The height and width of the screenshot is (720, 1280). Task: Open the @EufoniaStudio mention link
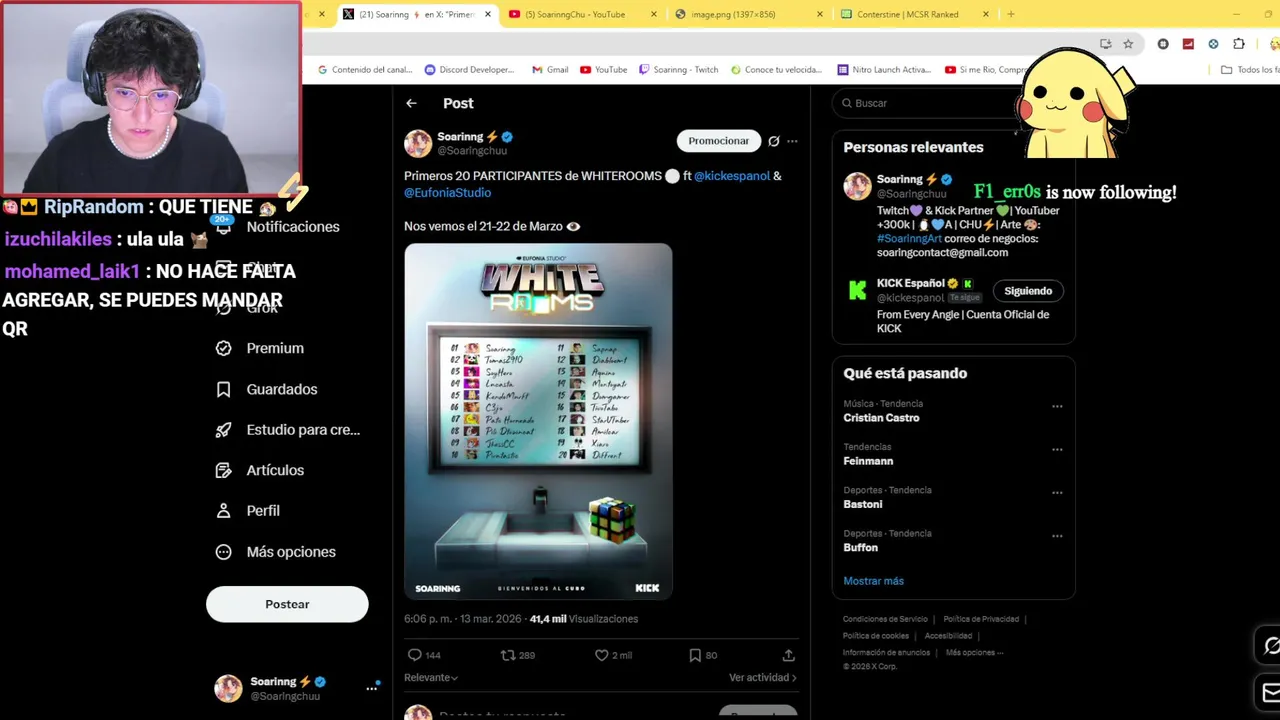click(x=447, y=193)
